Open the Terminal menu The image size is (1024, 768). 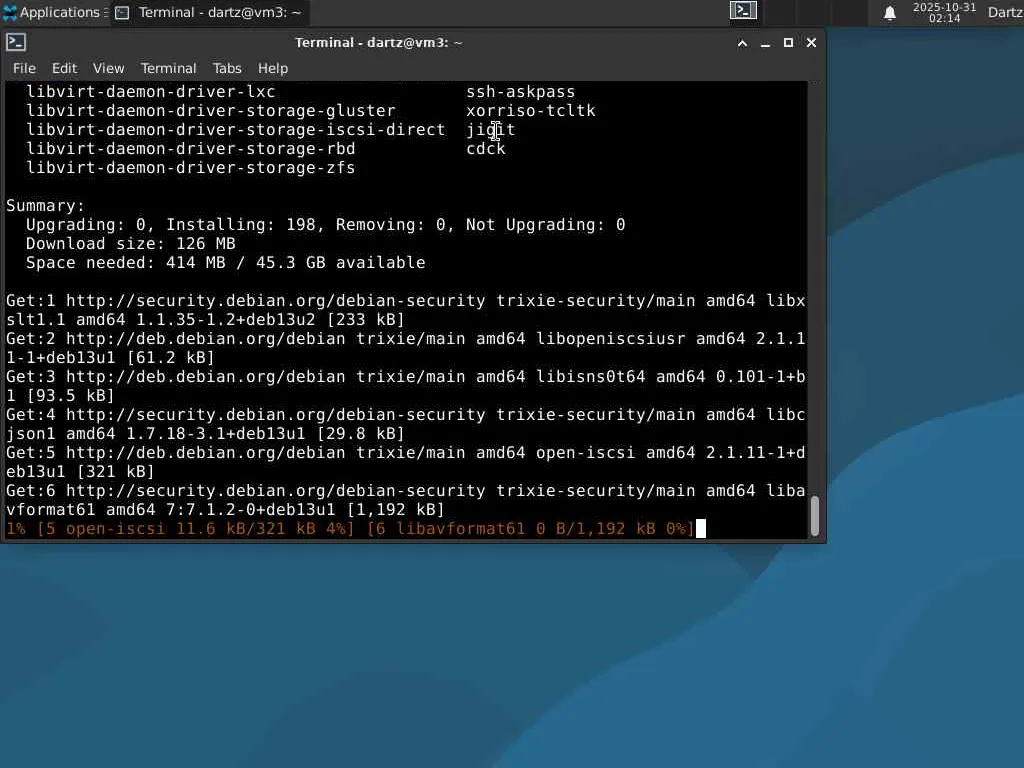click(x=168, y=68)
